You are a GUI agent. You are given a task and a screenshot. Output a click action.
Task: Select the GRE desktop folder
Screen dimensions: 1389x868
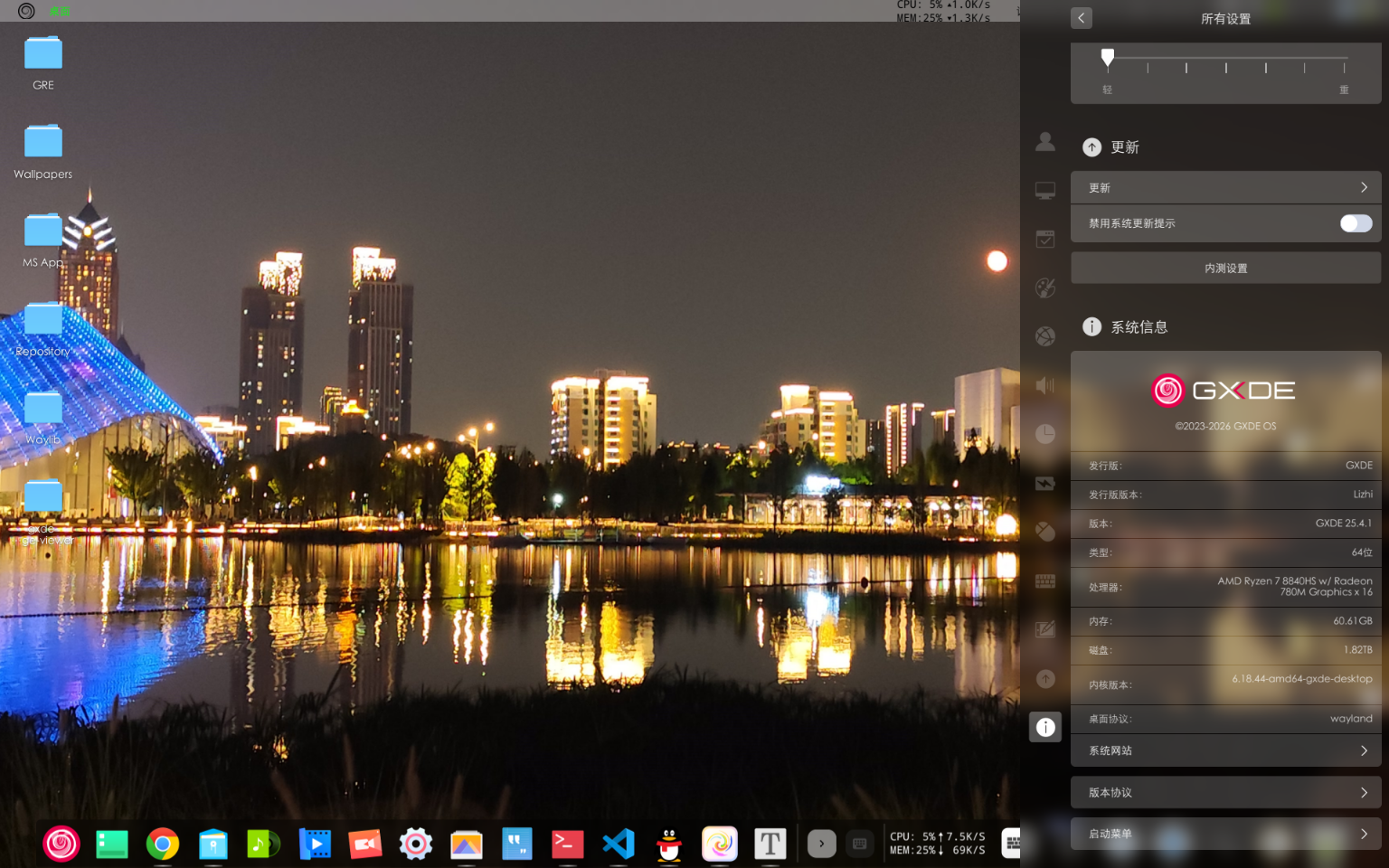pyautogui.click(x=43, y=63)
